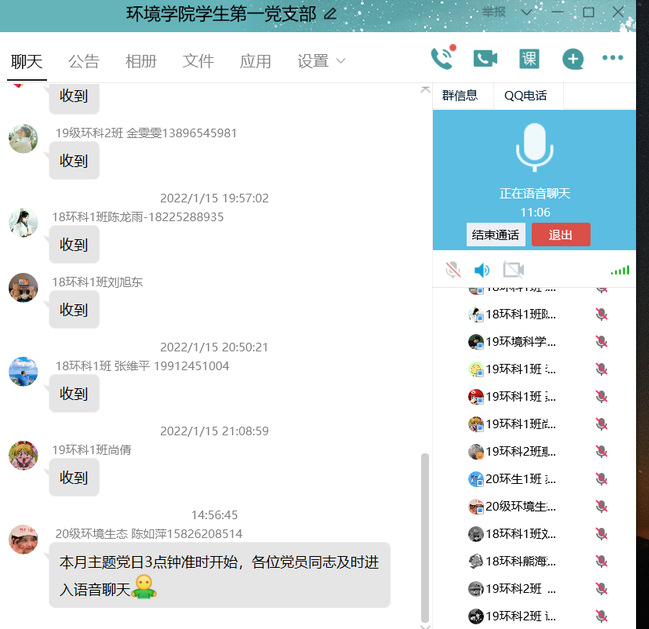Image resolution: width=649 pixels, height=629 pixels.
Task: Open the 课 classroom icon
Action: tap(529, 59)
